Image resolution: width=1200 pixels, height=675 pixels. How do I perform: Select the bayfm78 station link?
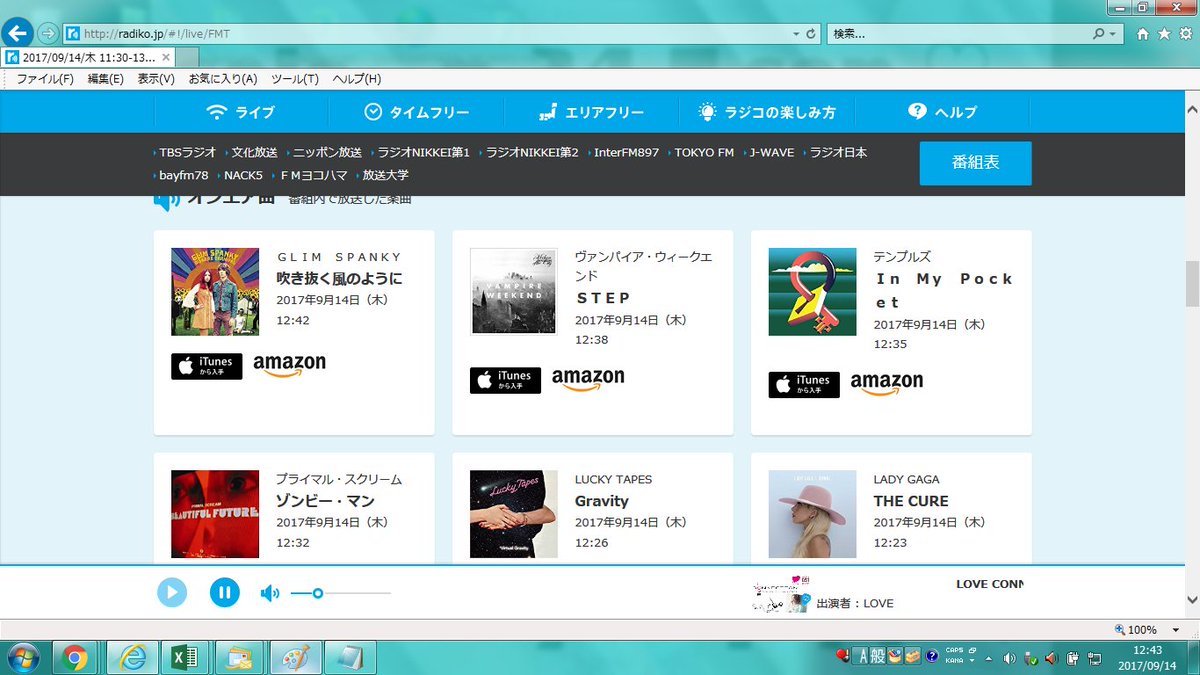[x=182, y=175]
